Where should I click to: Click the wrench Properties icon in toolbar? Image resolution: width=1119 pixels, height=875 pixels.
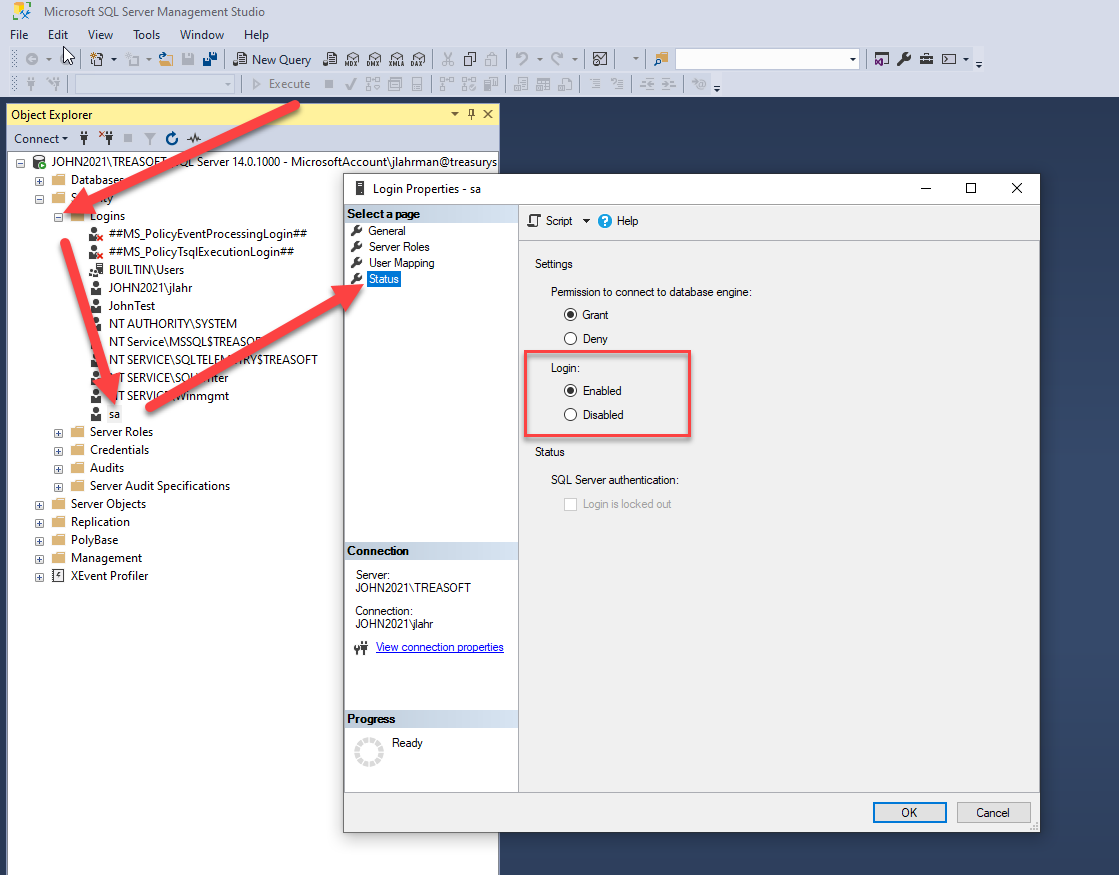tap(903, 59)
